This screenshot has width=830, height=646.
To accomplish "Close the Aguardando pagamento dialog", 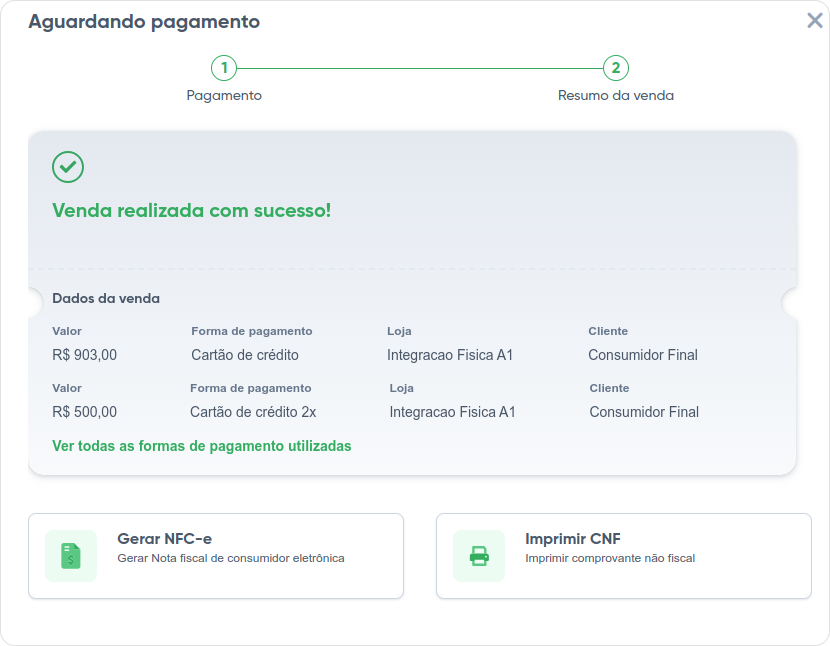I will (x=815, y=21).
